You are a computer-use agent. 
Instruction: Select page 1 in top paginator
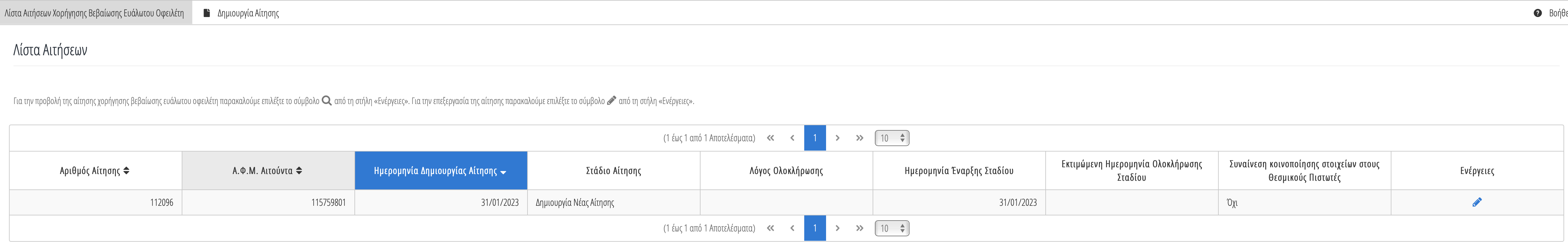click(815, 138)
